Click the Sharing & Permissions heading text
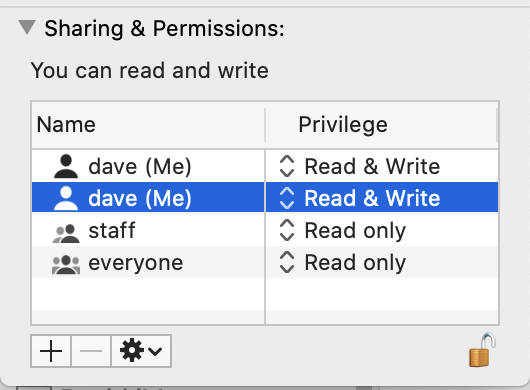 (x=165, y=28)
